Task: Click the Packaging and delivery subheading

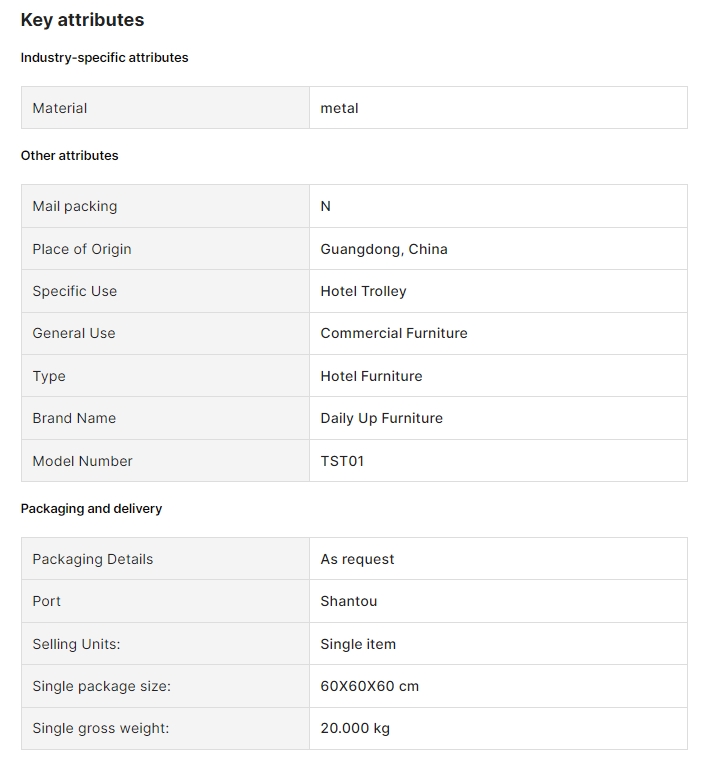Action: click(x=91, y=509)
